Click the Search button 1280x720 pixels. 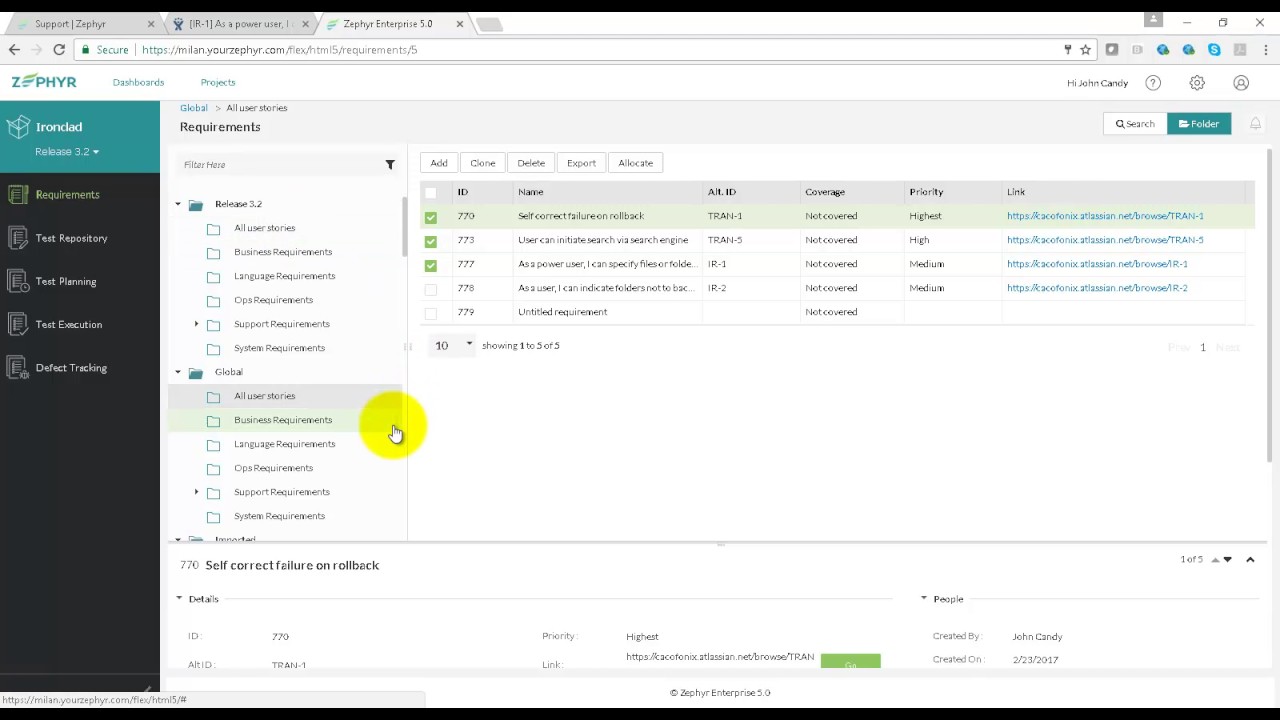[x=1135, y=124]
